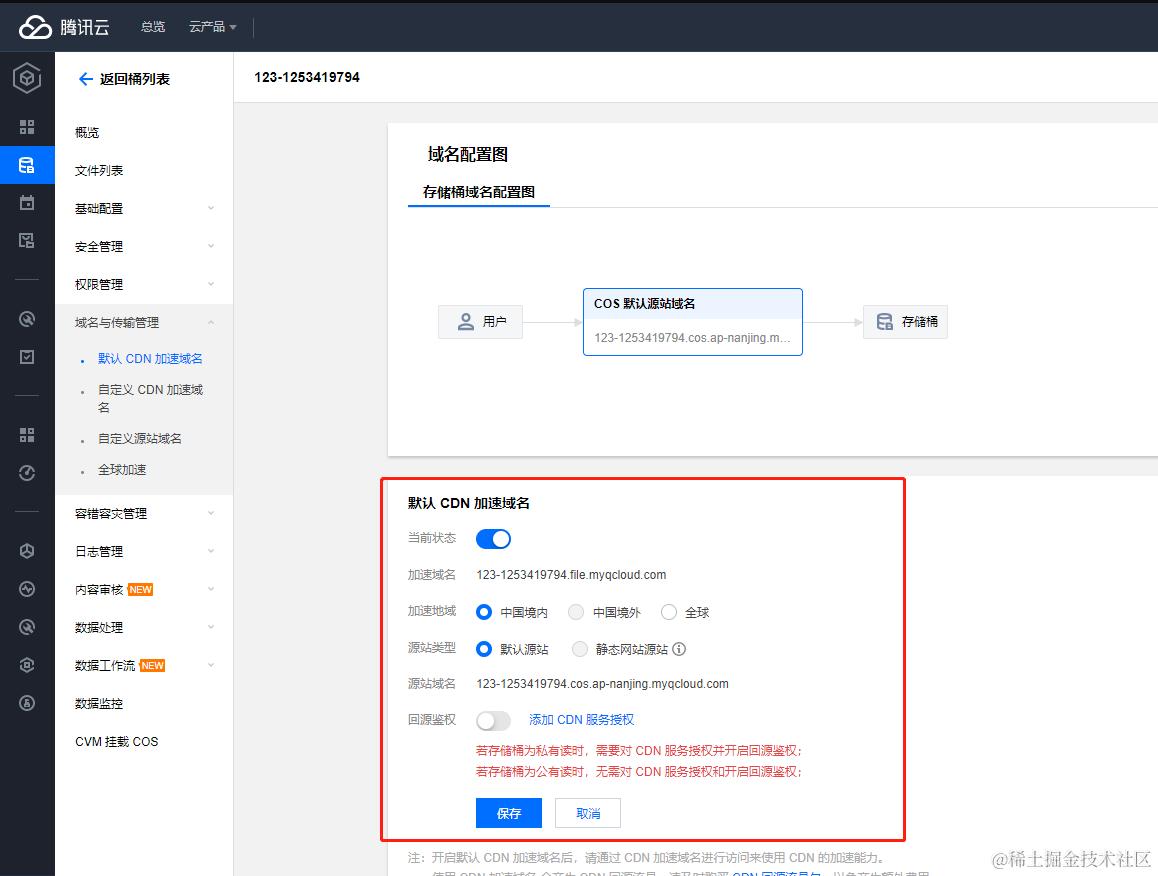This screenshot has height=876, width=1158.
Task: Enable the 回源鉴权 switch
Action: click(x=493, y=720)
